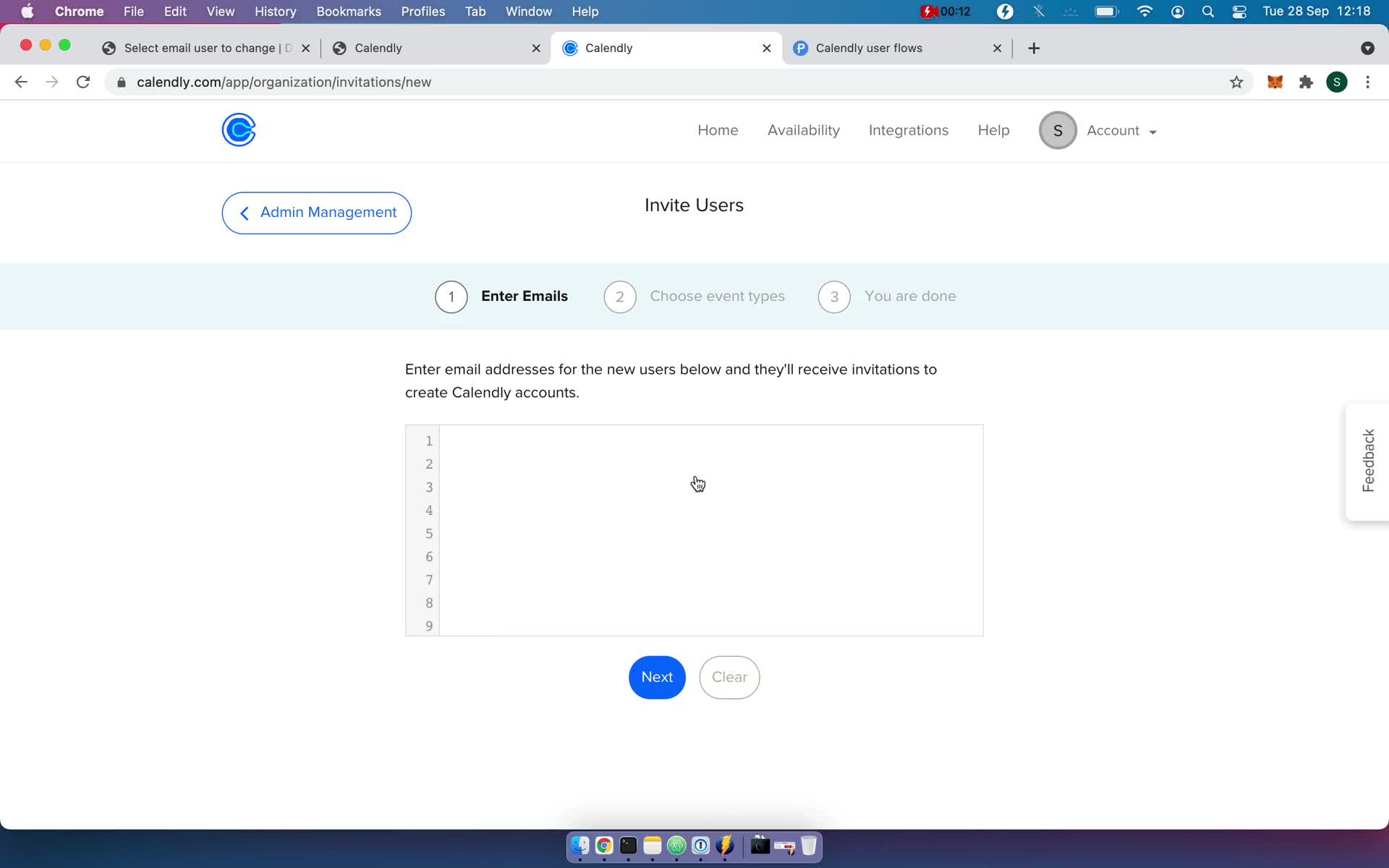1389x868 pixels.
Task: Open the Home navigation link
Action: [718, 130]
